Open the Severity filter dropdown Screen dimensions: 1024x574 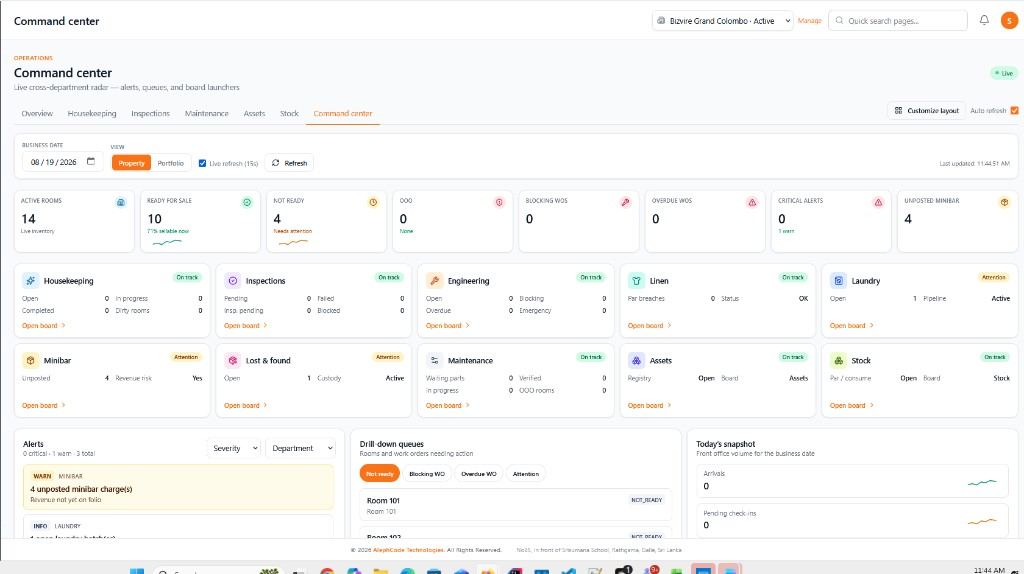[x=234, y=448]
